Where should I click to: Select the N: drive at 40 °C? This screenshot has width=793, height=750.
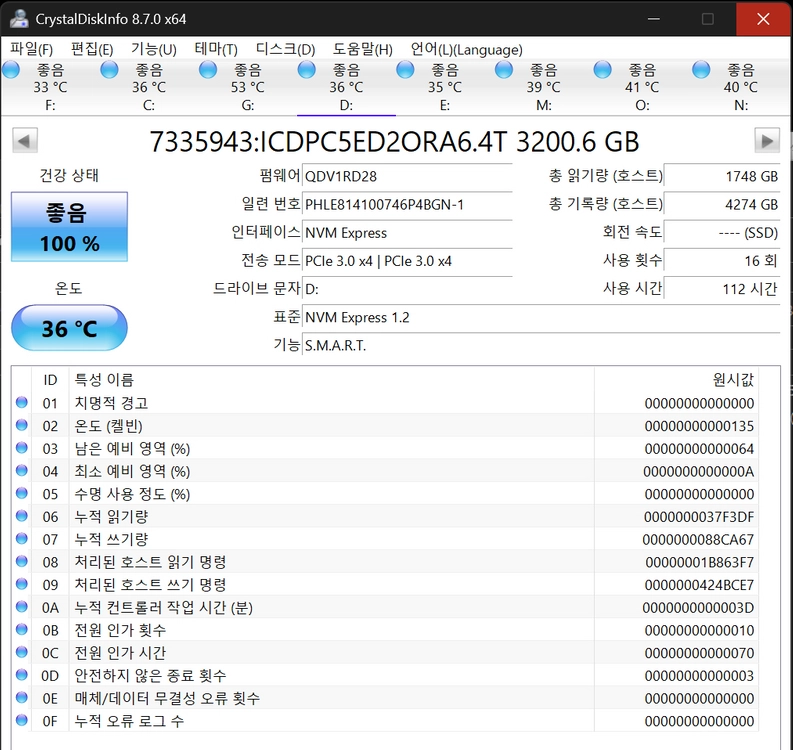click(740, 87)
